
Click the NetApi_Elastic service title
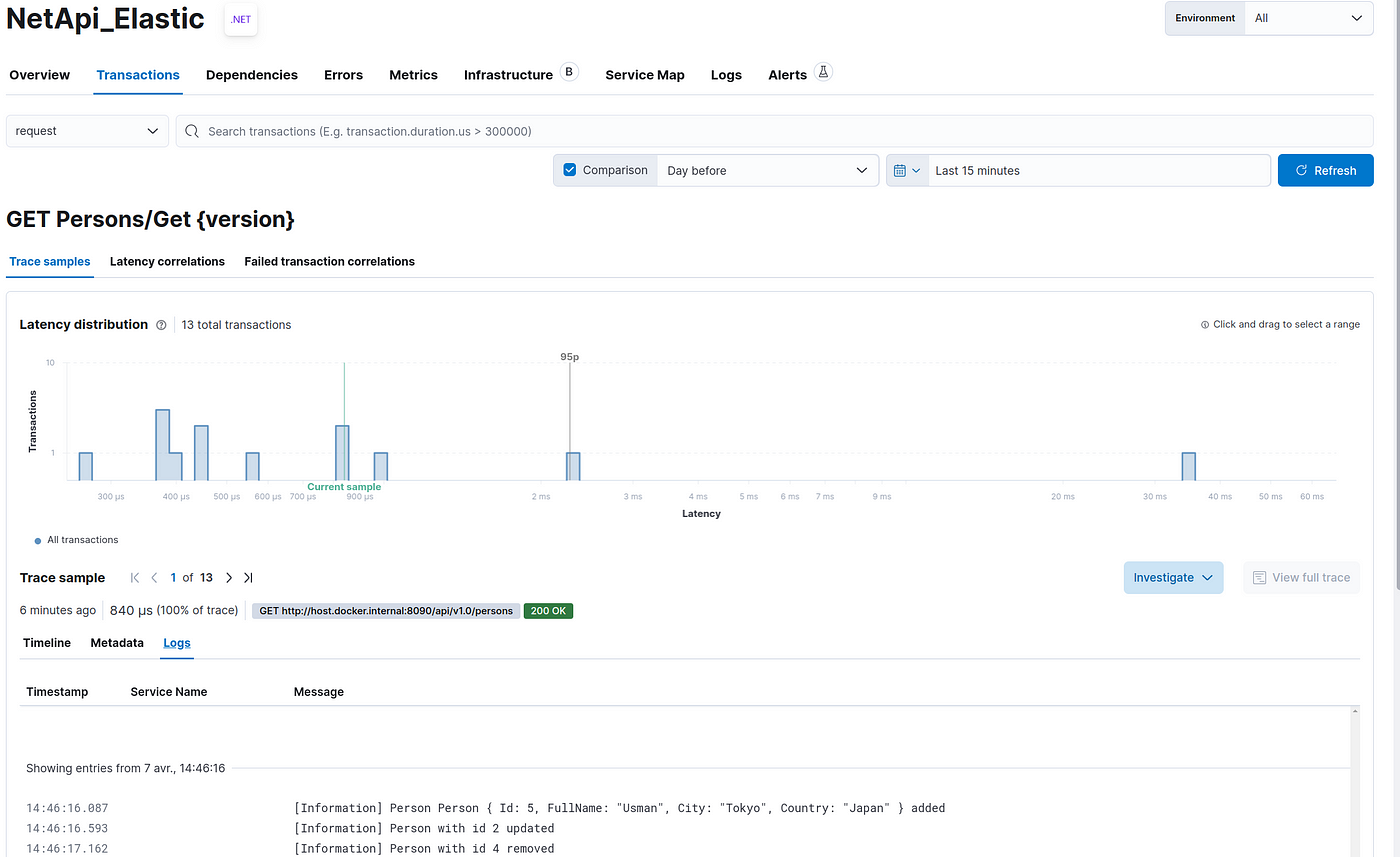105,18
